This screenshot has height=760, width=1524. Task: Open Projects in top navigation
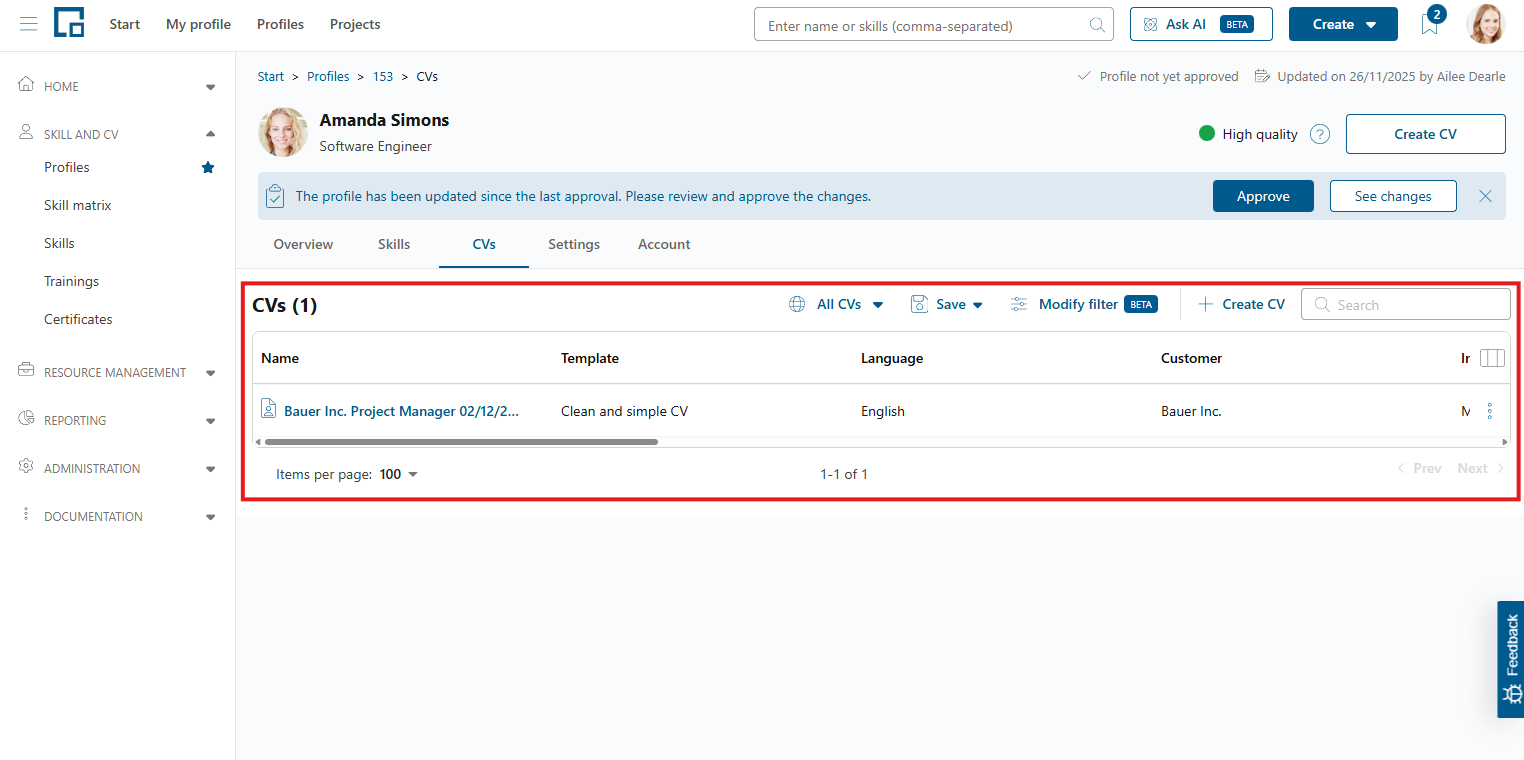(x=355, y=24)
